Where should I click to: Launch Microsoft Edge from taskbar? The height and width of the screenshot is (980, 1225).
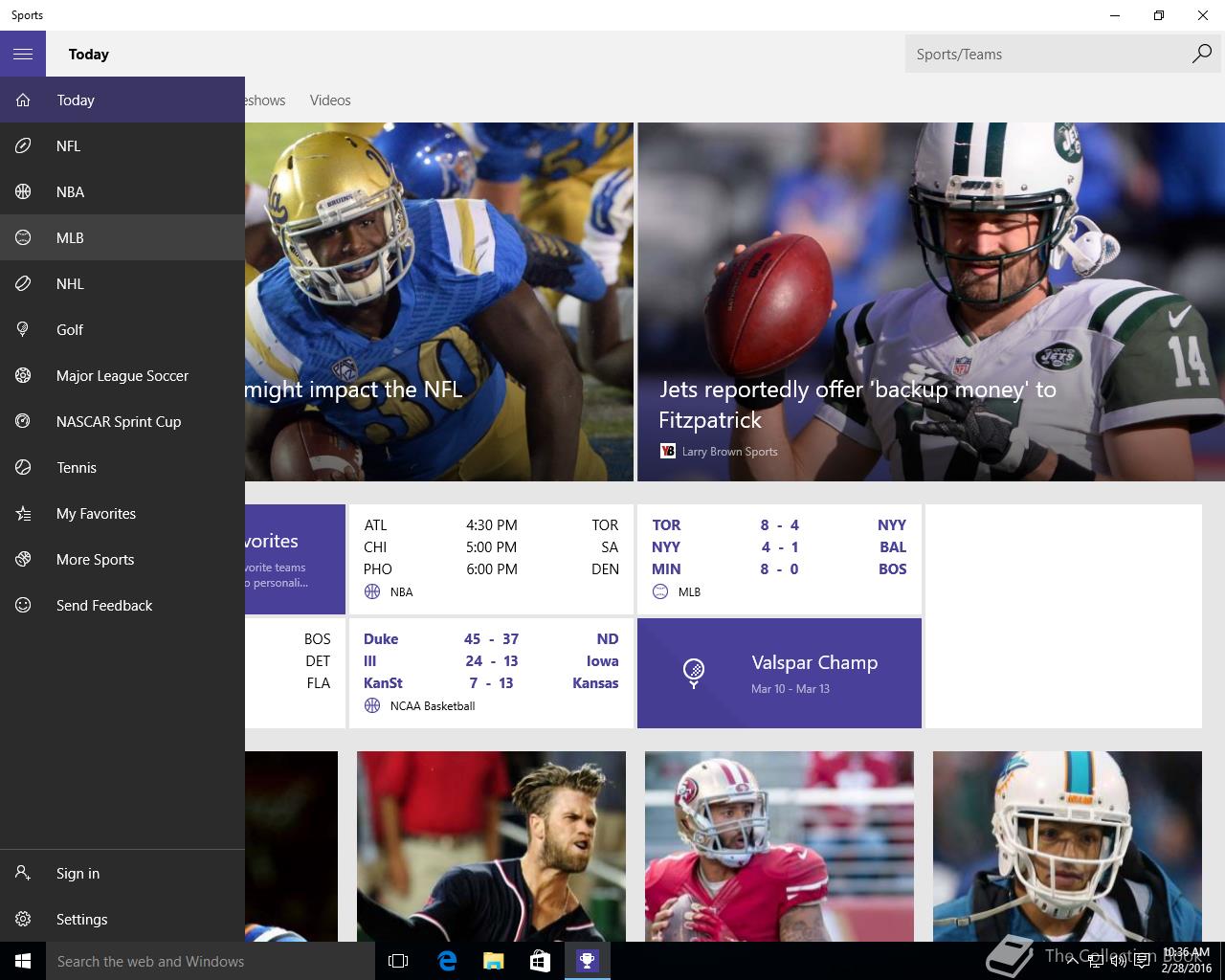[447, 961]
